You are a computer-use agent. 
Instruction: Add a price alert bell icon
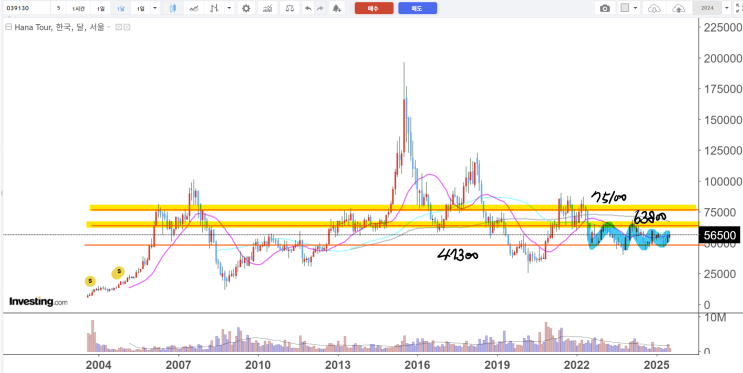tap(336, 9)
